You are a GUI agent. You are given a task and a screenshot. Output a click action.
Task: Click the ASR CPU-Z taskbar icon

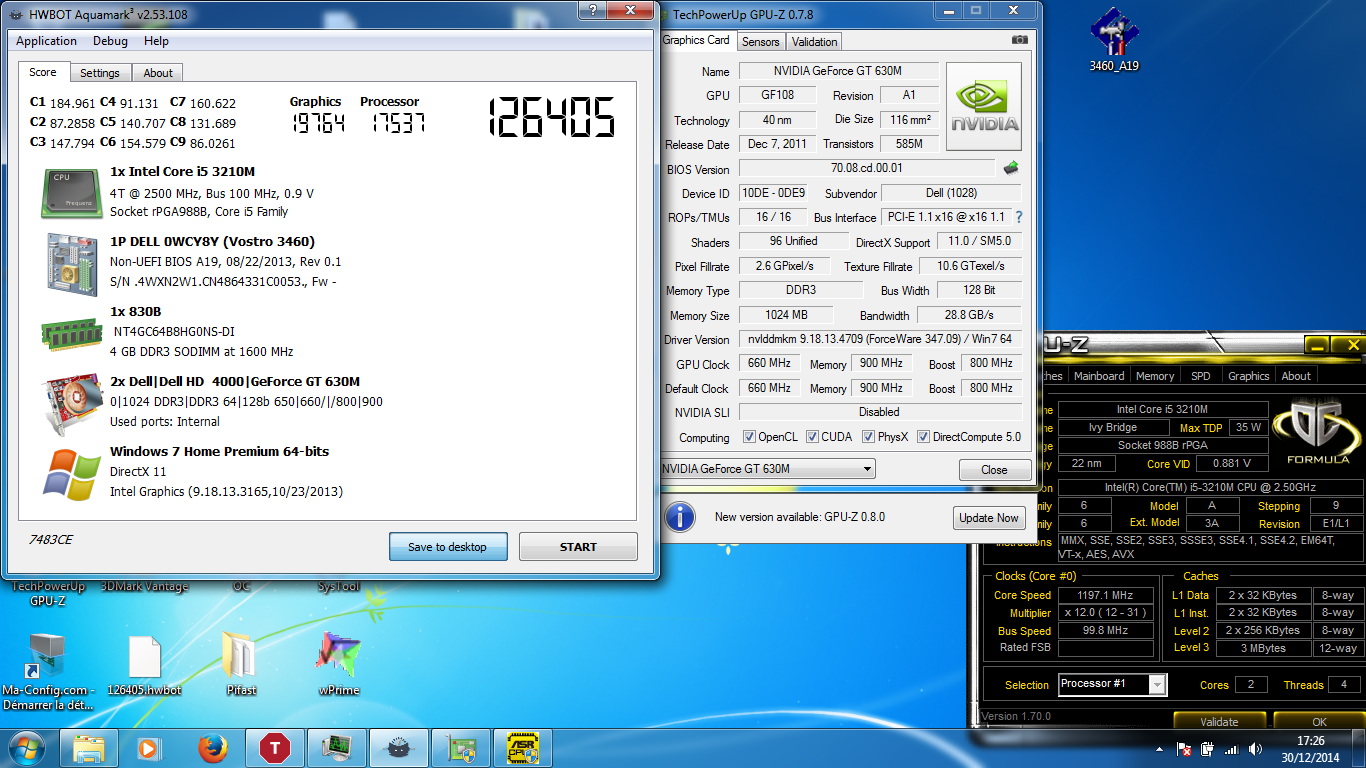pyautogui.click(x=523, y=748)
